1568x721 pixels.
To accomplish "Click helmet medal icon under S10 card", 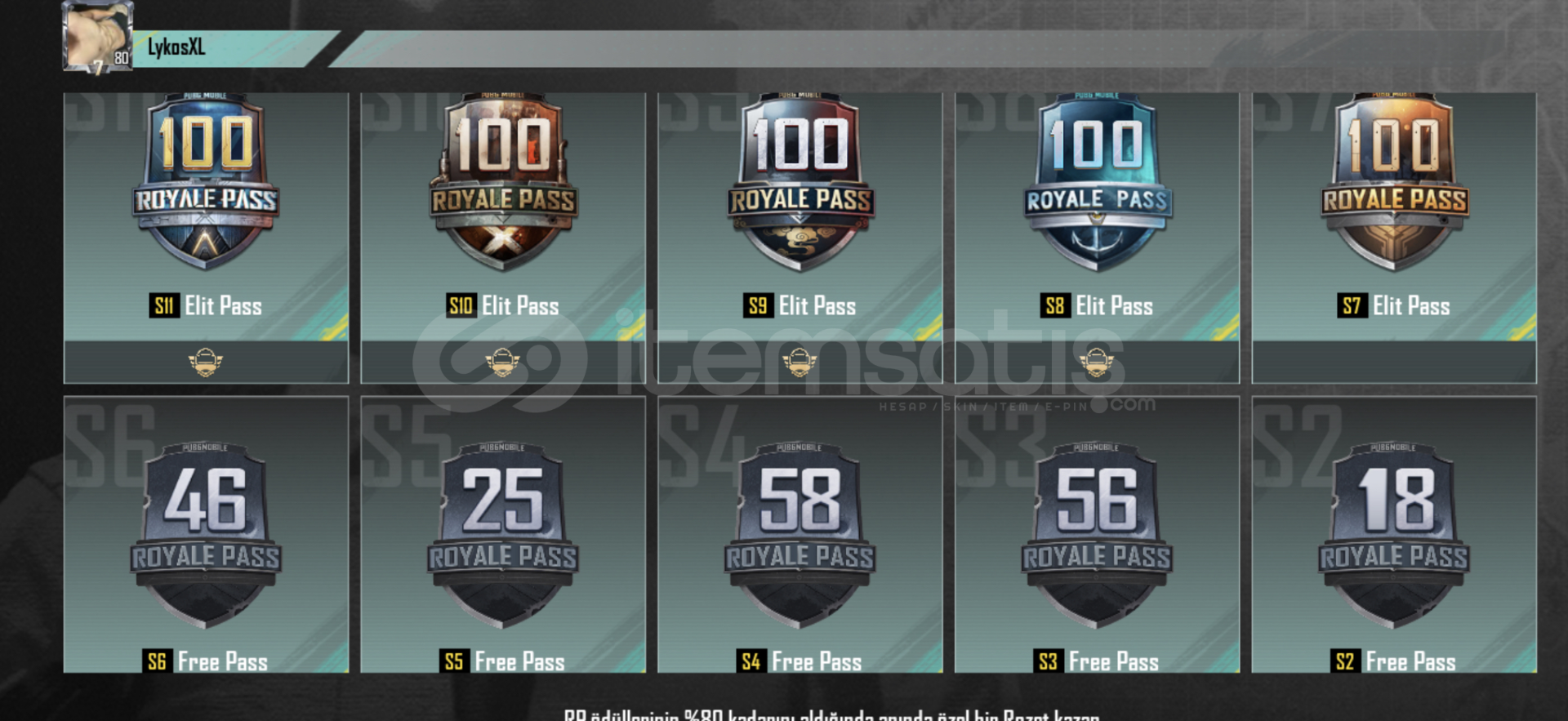I will 502,361.
